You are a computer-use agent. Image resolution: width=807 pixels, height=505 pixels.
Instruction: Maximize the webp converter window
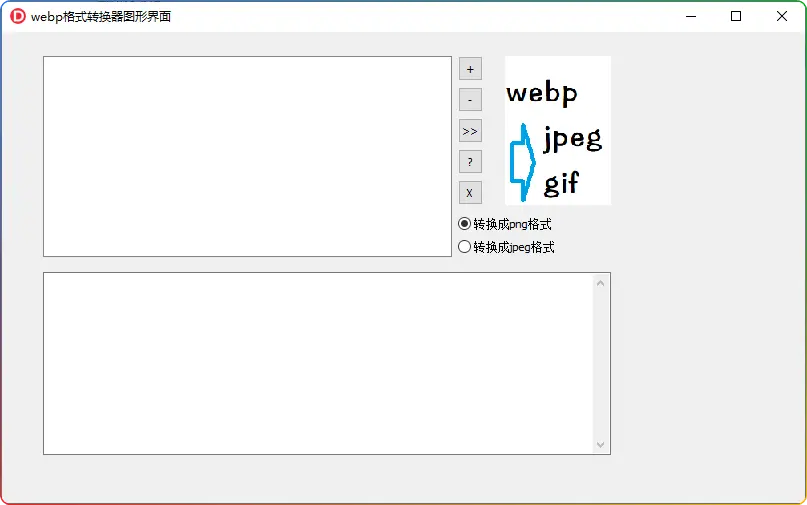[736, 16]
